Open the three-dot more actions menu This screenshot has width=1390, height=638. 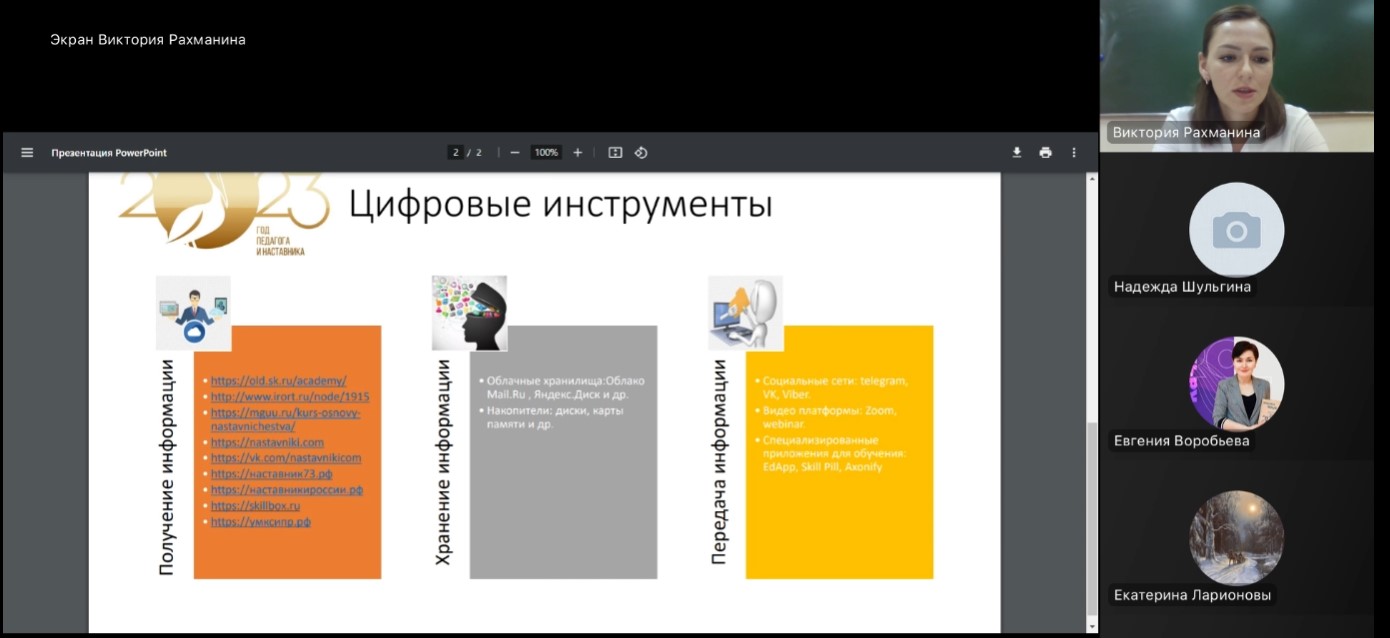1074,153
